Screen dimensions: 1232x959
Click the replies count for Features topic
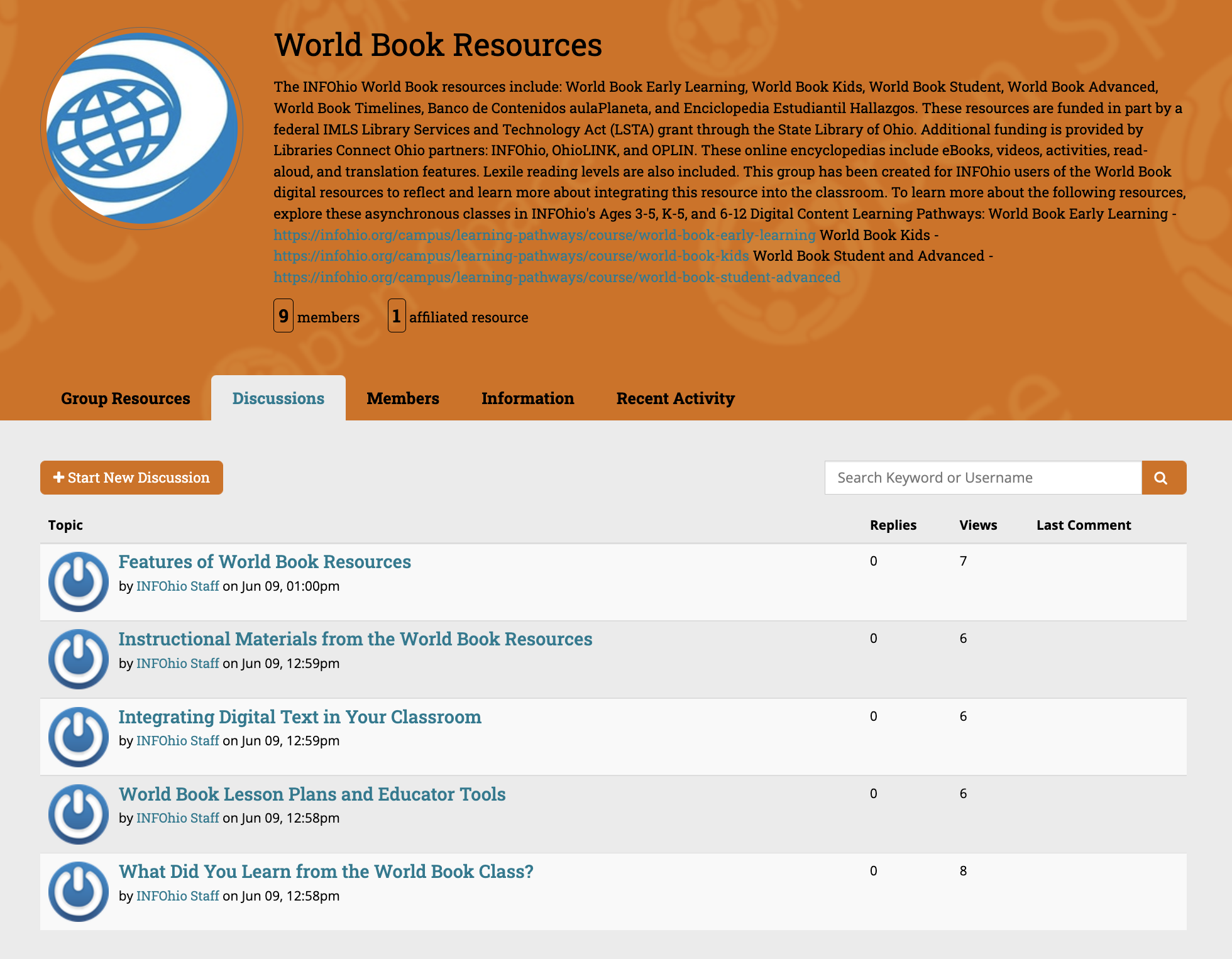coord(874,561)
